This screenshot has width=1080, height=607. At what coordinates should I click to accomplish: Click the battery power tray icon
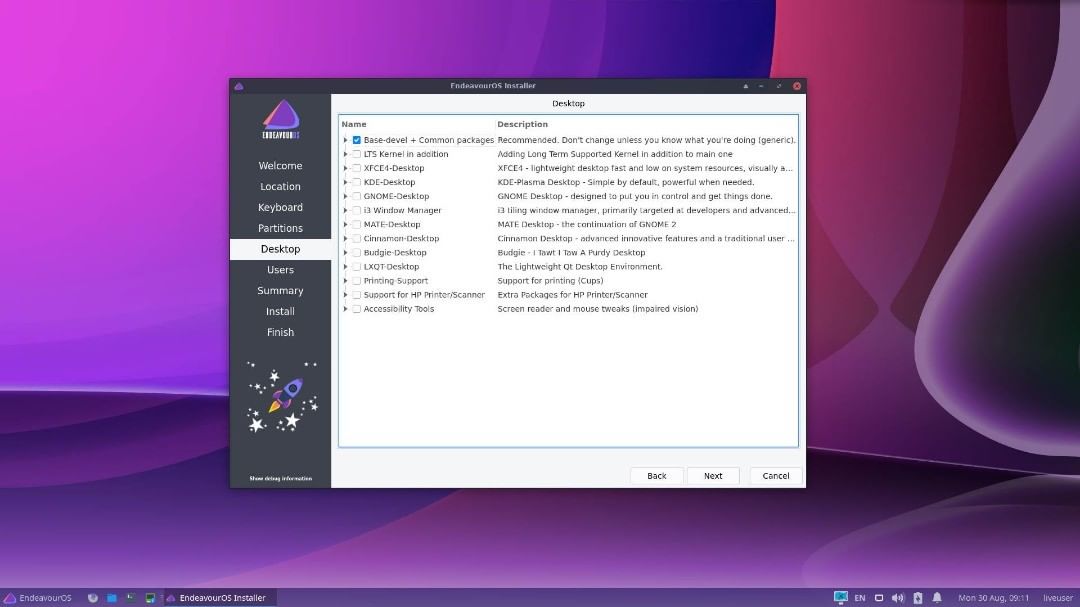click(917, 598)
